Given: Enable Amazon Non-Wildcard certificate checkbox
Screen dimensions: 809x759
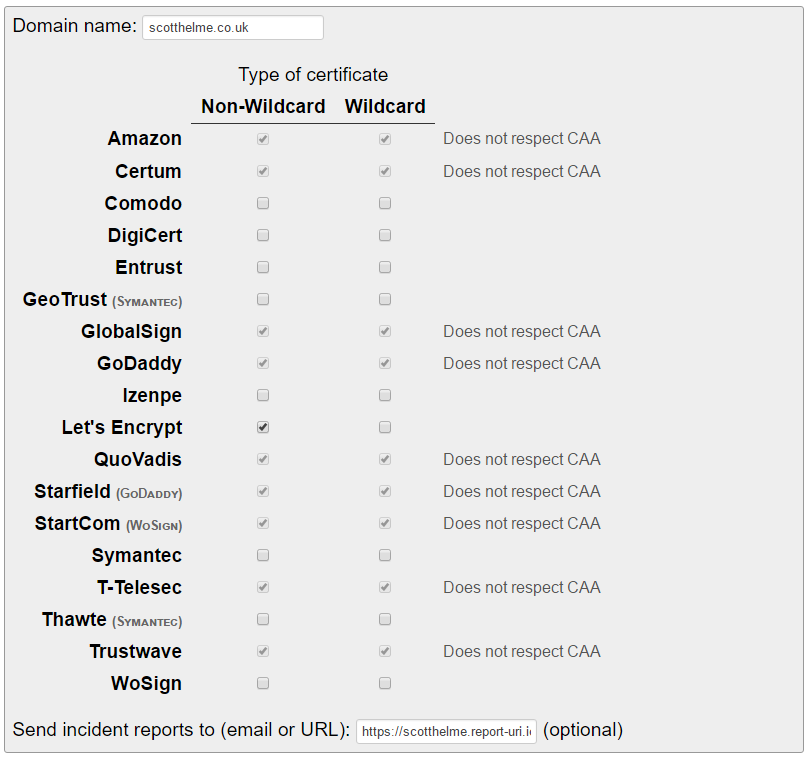Looking at the screenshot, I should (x=263, y=139).
